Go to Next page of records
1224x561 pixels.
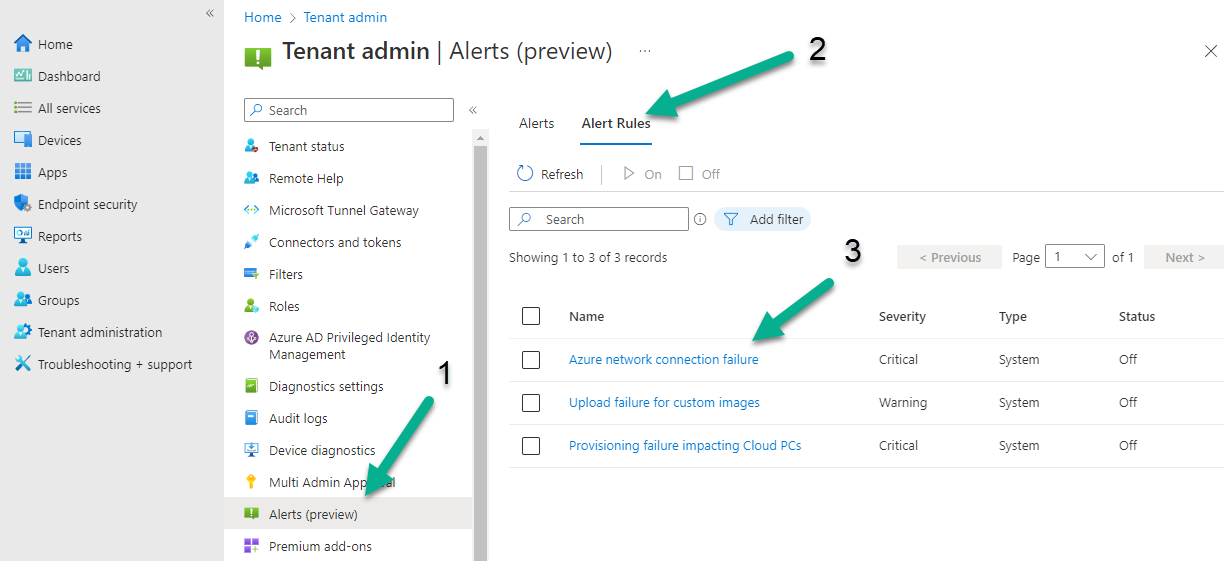pos(1184,257)
